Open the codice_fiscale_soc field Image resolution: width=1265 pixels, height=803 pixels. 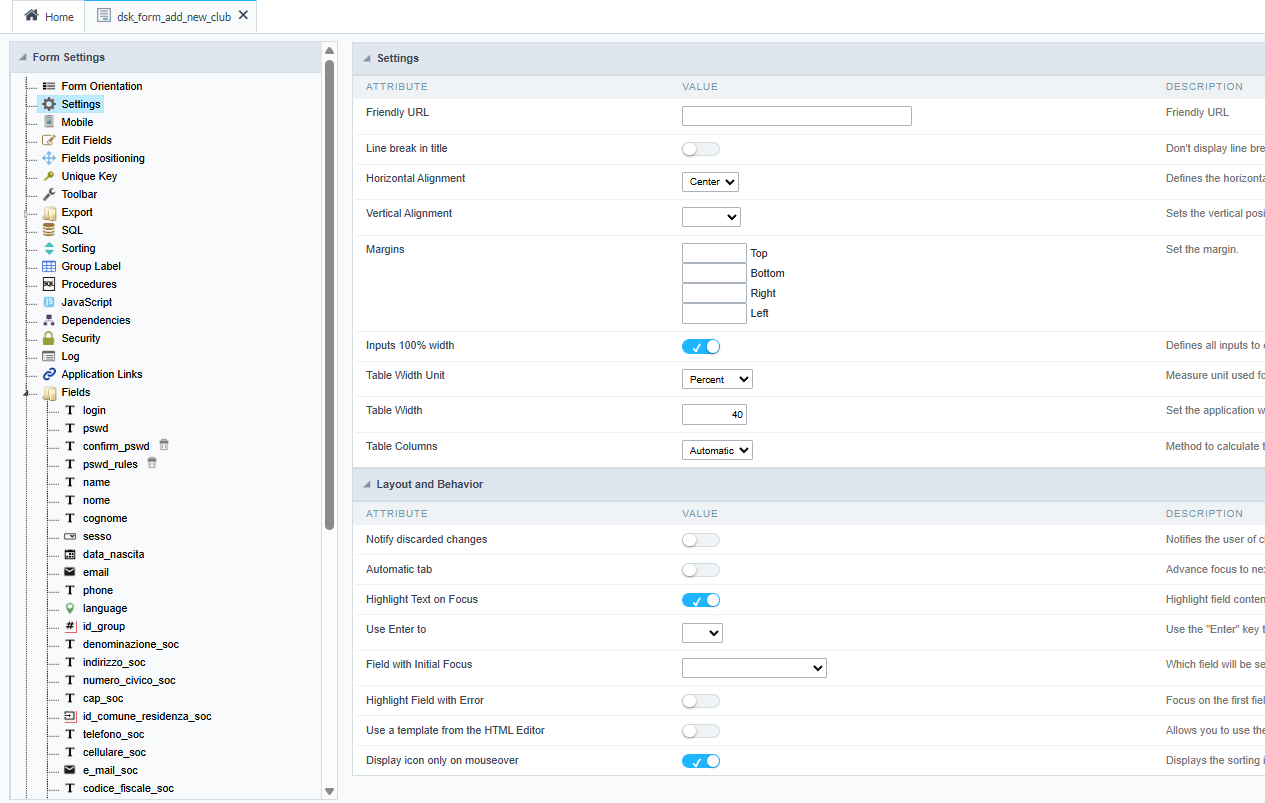tap(128, 788)
